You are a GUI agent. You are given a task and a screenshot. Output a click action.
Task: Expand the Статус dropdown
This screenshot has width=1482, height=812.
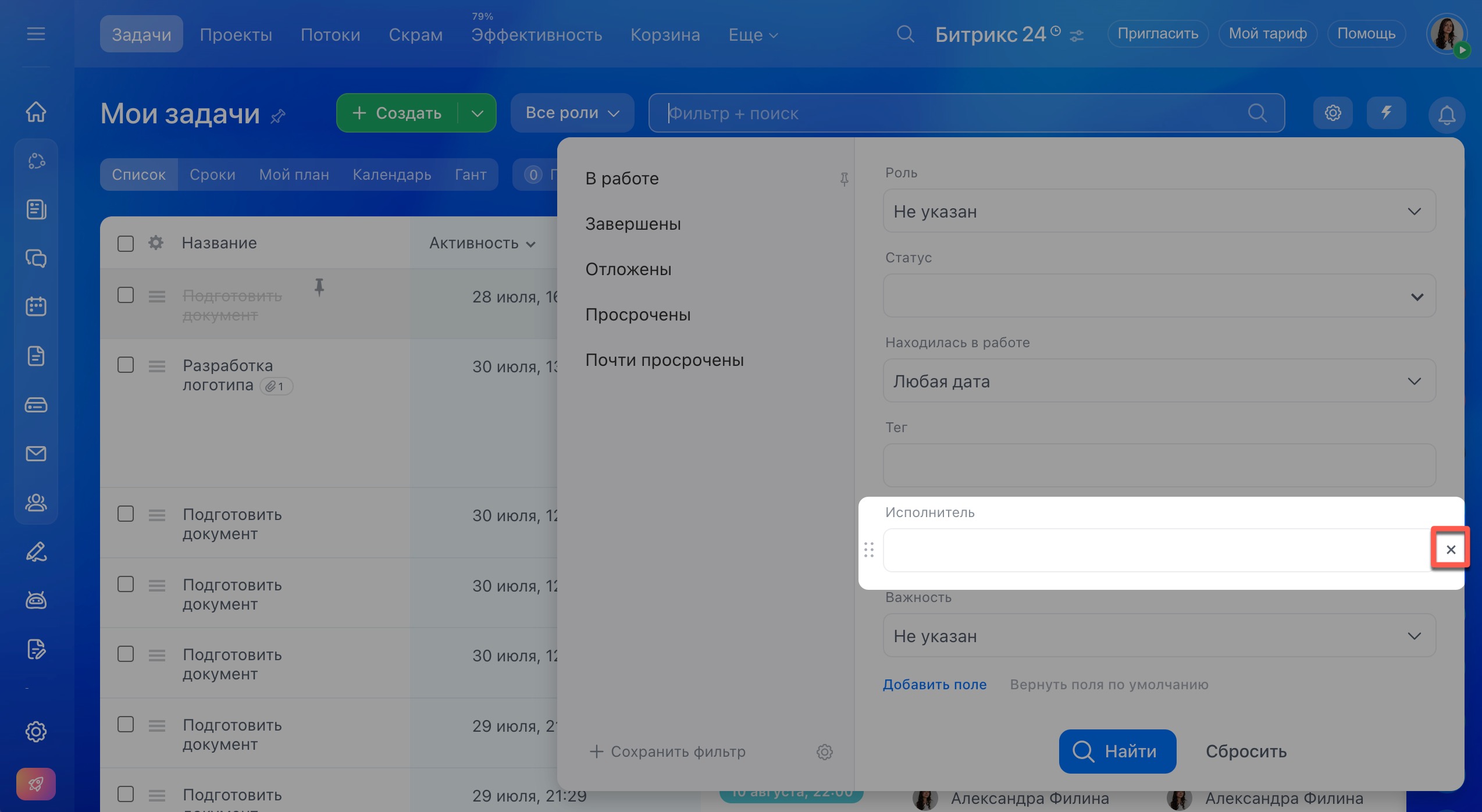pos(1159,296)
